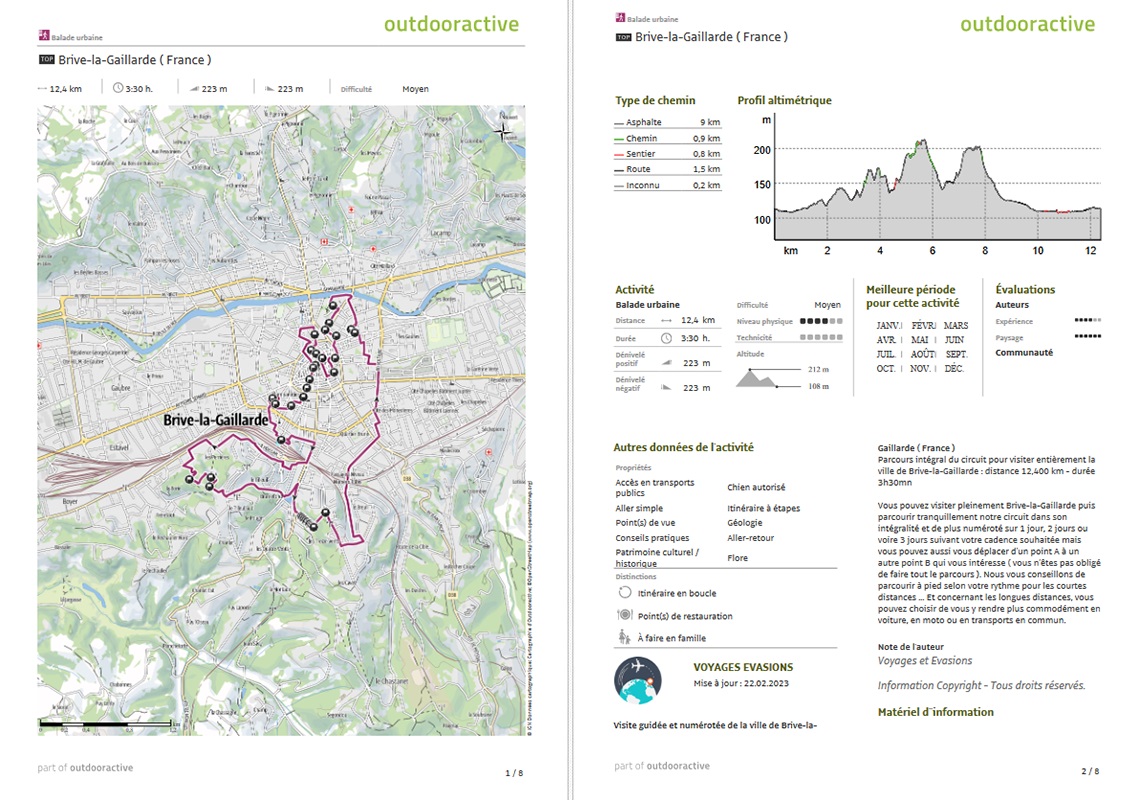1140x800 pixels.
Task: Click the Voyages Evasions globe logo
Action: 638,681
